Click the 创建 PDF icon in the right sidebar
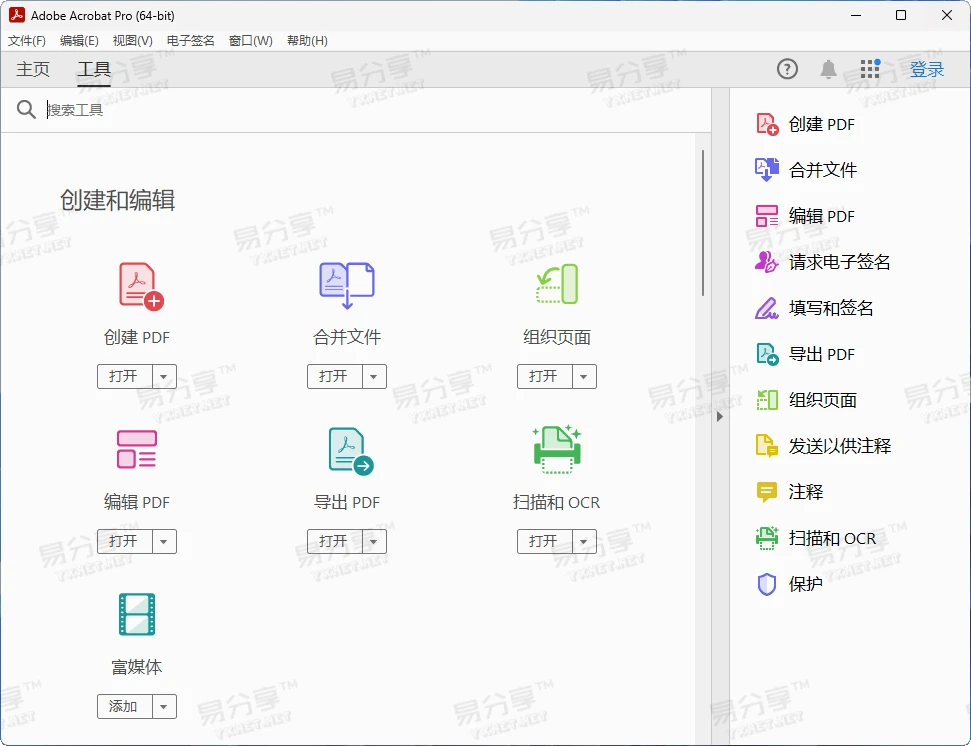The width and height of the screenshot is (971, 746). tap(767, 124)
